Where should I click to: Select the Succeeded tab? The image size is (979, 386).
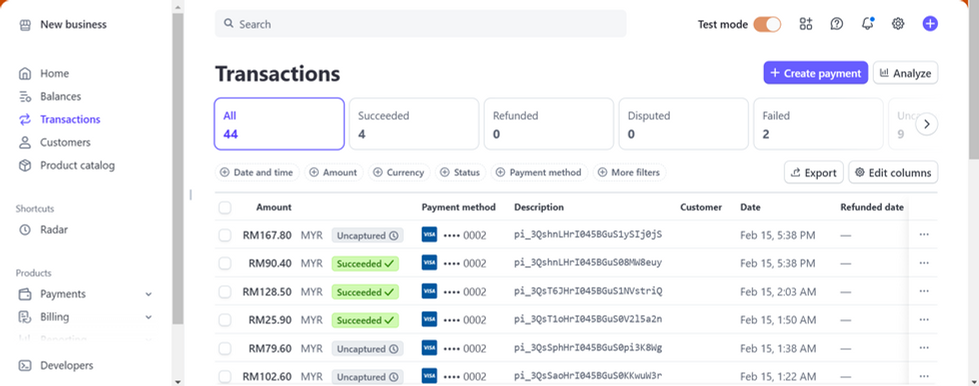[414, 124]
